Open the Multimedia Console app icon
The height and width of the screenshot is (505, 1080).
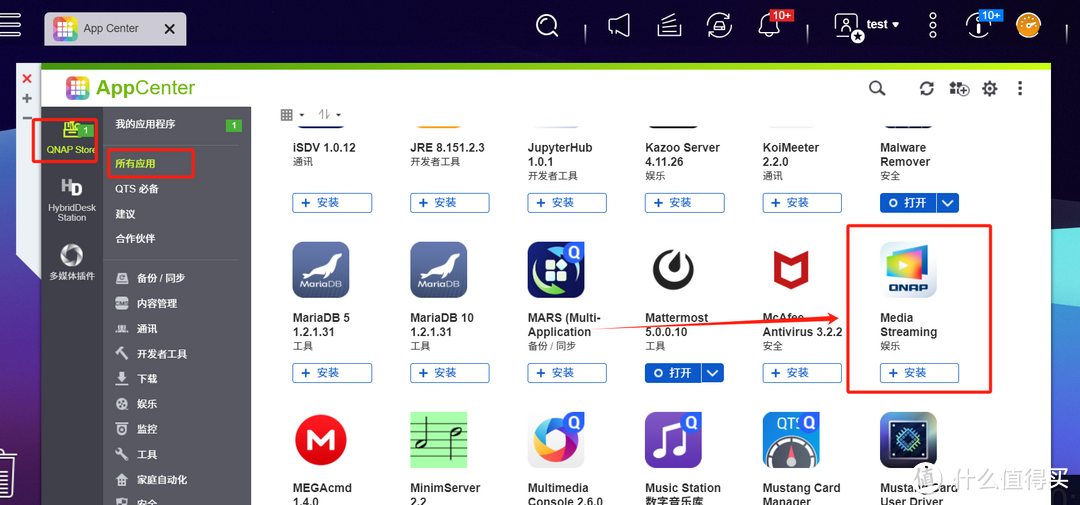(x=556, y=440)
